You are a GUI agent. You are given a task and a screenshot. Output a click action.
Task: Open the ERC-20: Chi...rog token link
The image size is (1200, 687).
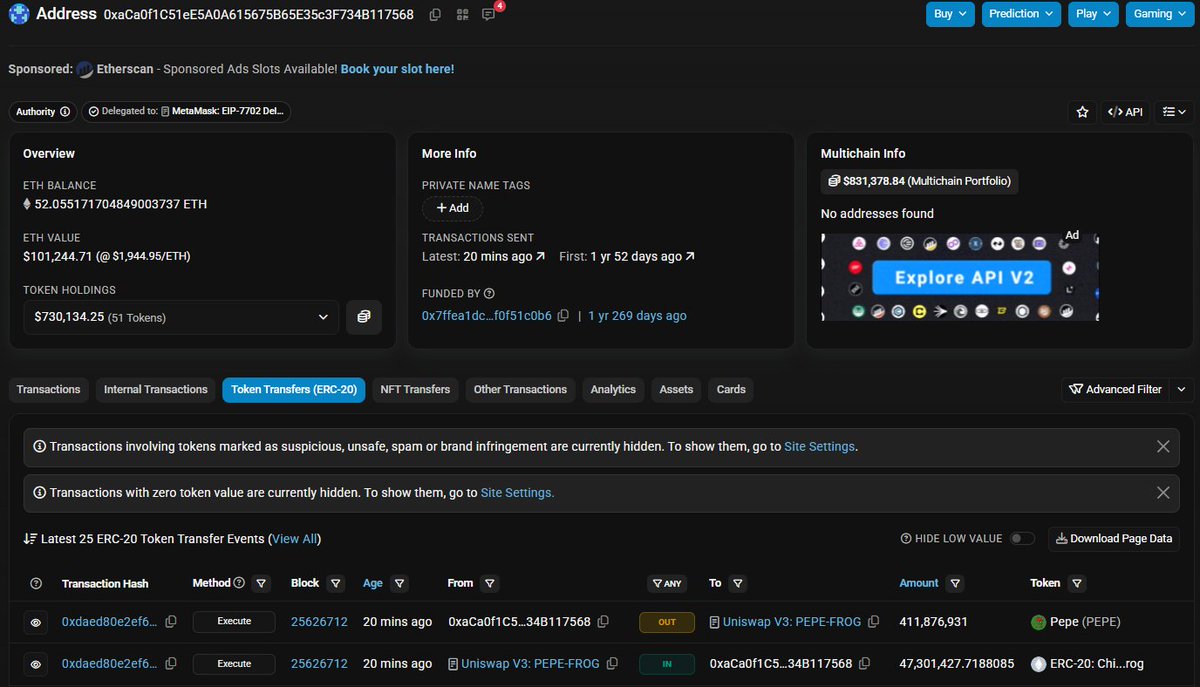coord(1086,664)
